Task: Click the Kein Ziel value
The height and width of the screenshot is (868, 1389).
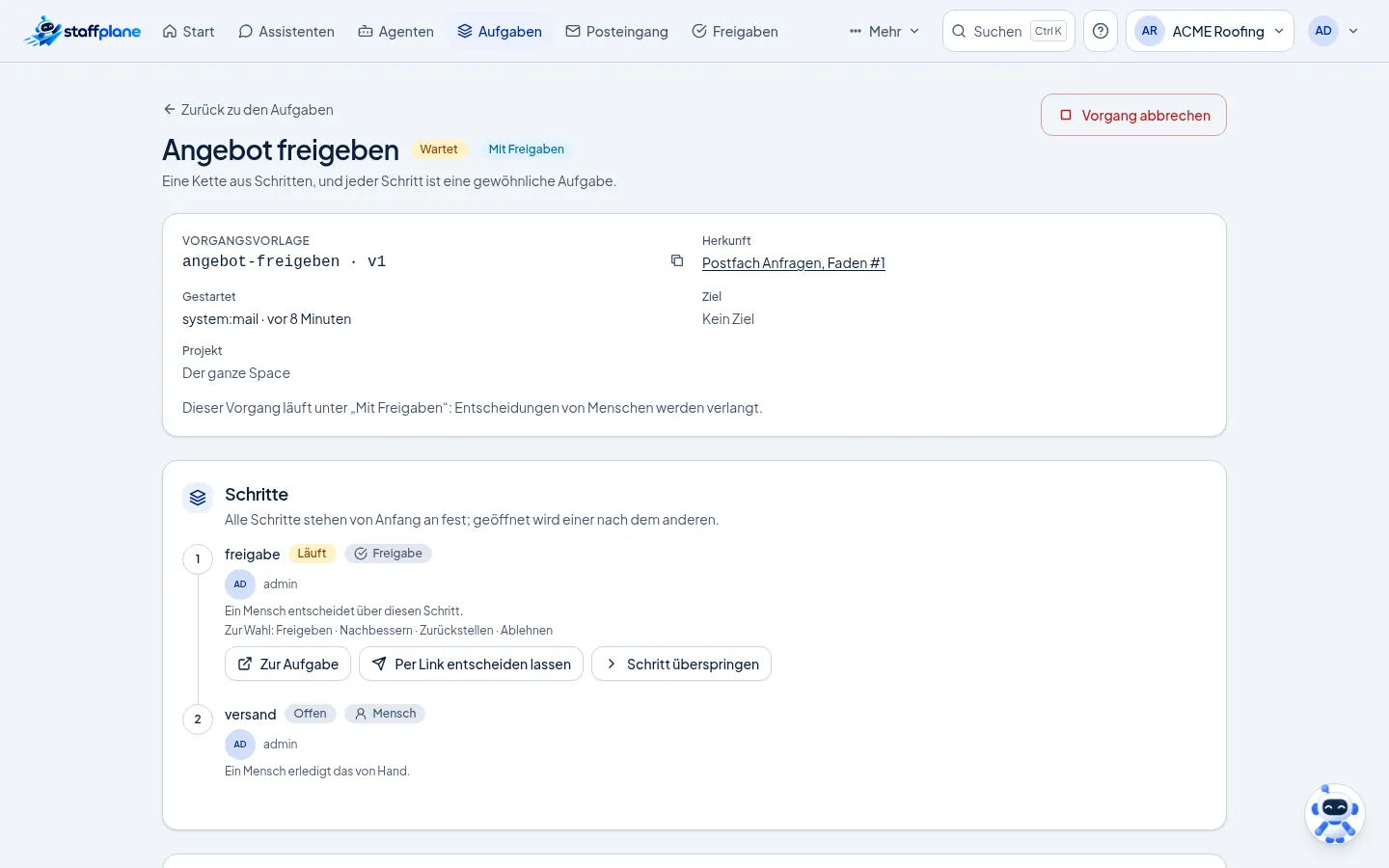Action: [728, 319]
